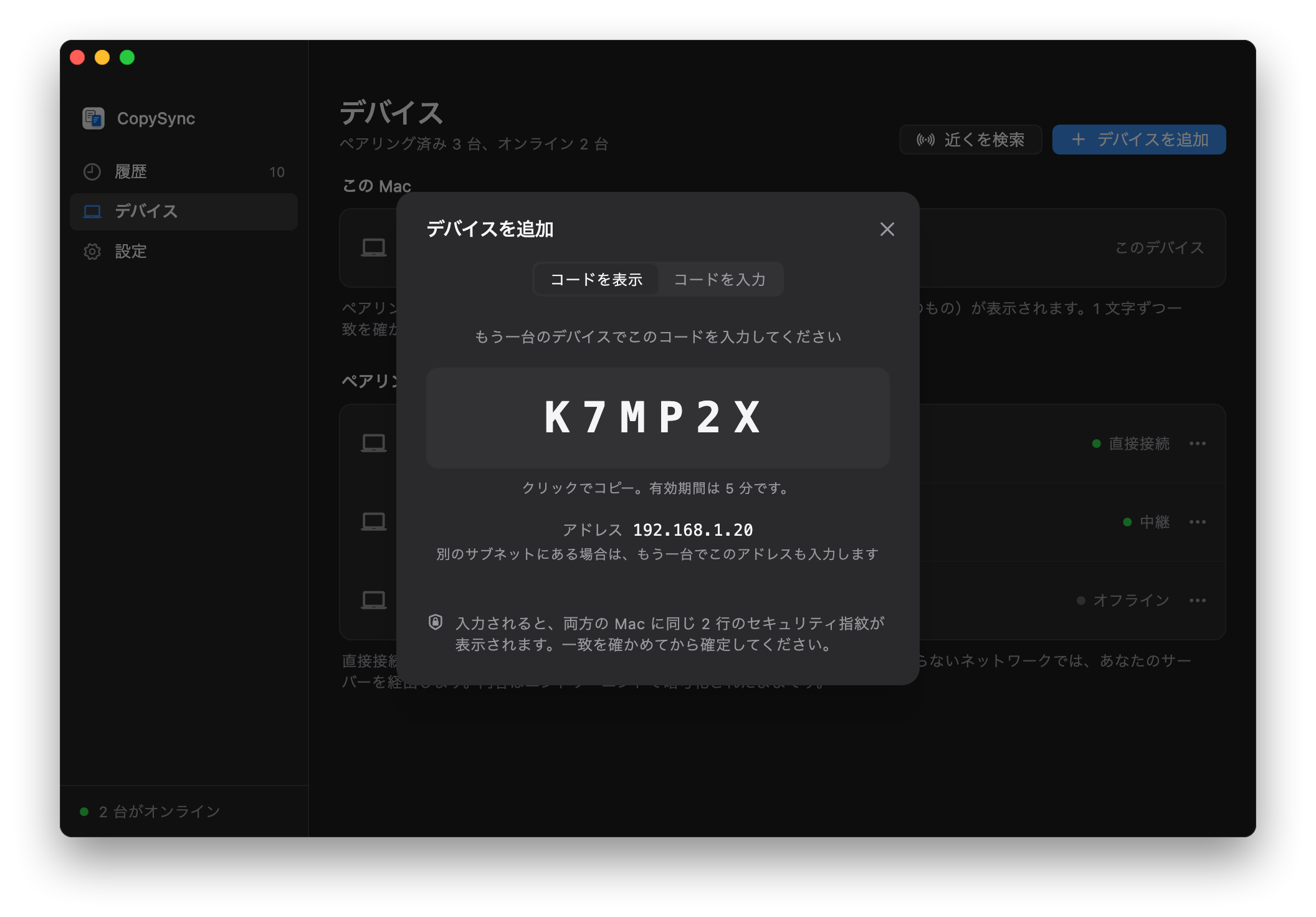
Task: Copy the pairing code K7MP2X
Action: (x=657, y=417)
